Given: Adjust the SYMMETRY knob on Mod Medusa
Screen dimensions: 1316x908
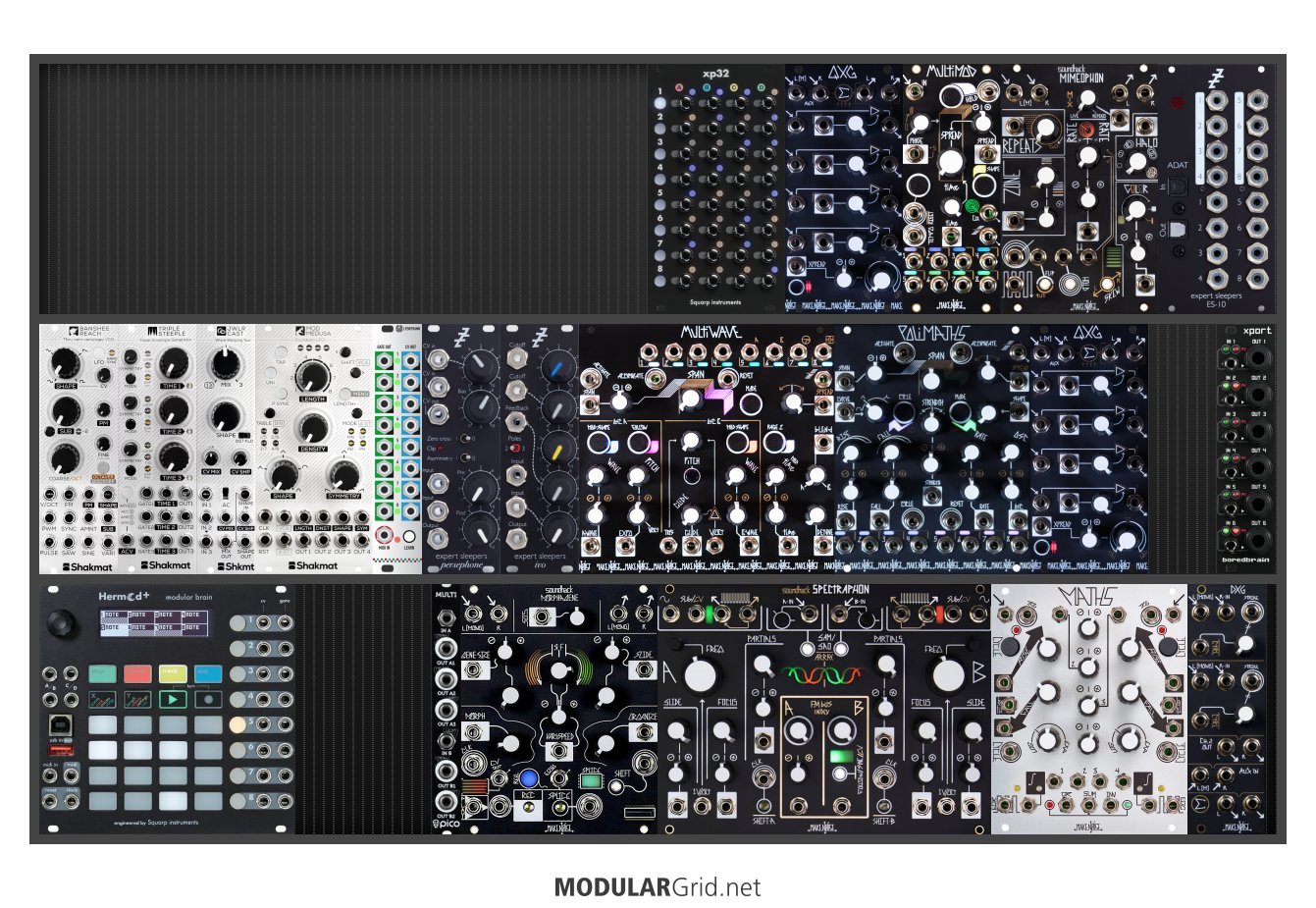Looking at the screenshot, I should pyautogui.click(x=344, y=475).
